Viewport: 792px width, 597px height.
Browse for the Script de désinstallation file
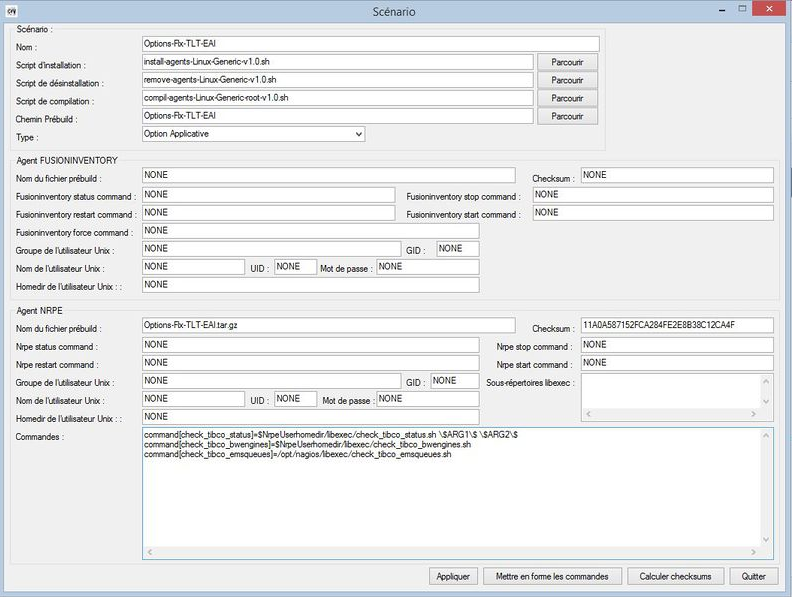click(x=567, y=80)
